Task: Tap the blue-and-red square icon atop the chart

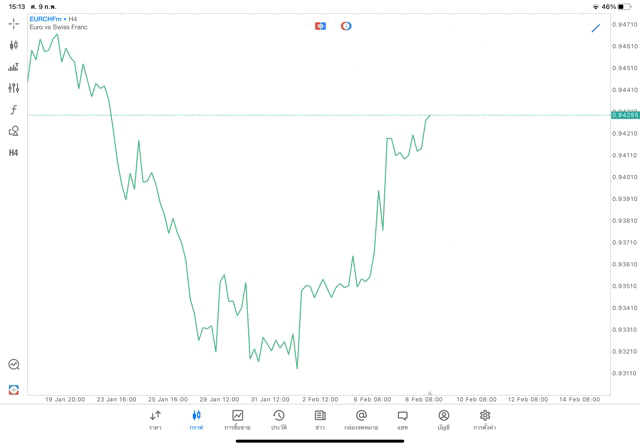Action: tap(320, 26)
